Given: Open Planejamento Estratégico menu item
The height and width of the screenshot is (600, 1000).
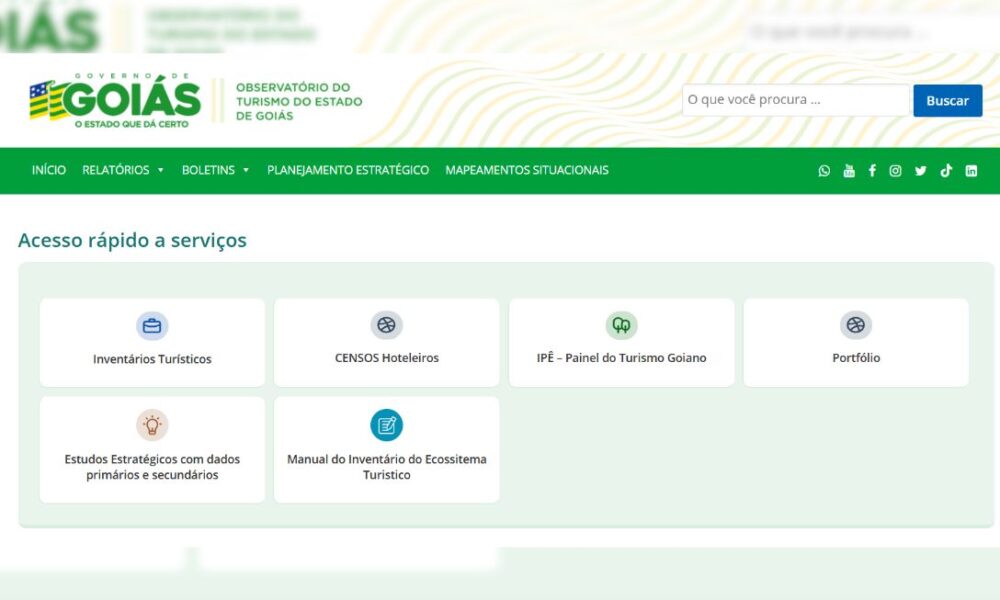Looking at the screenshot, I should coord(348,171).
